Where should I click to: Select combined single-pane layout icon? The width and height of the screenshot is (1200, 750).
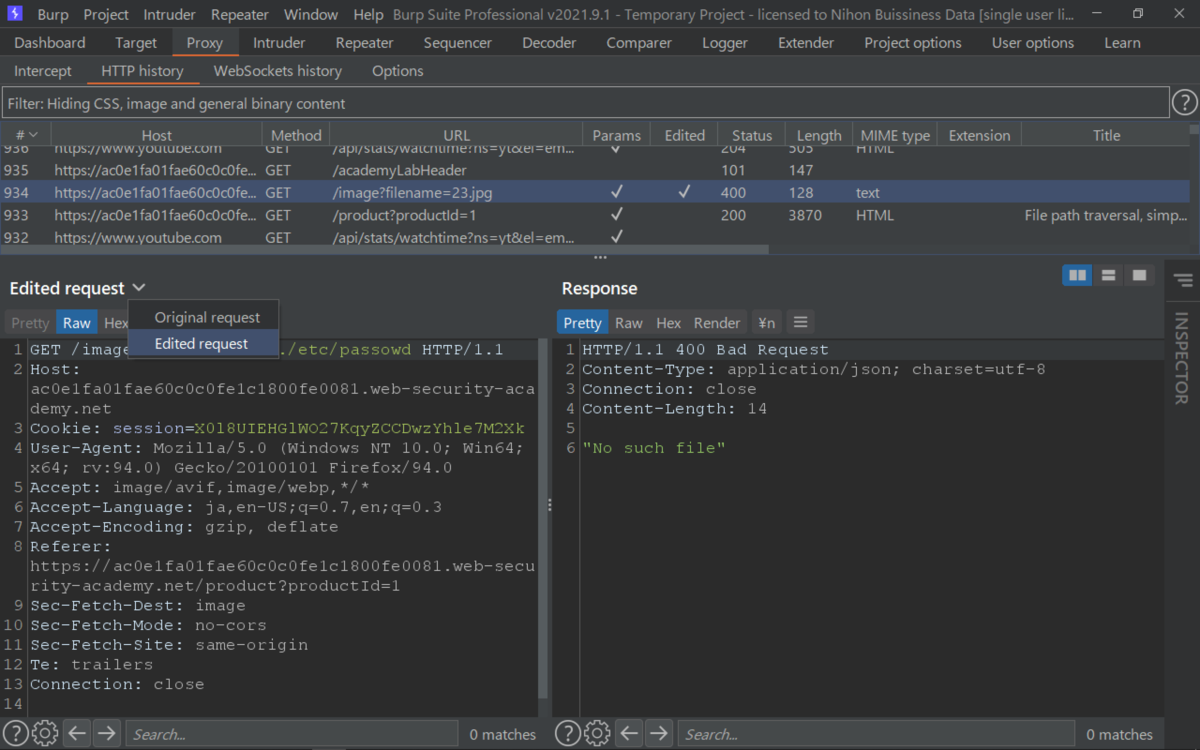pyautogui.click(x=1138, y=275)
